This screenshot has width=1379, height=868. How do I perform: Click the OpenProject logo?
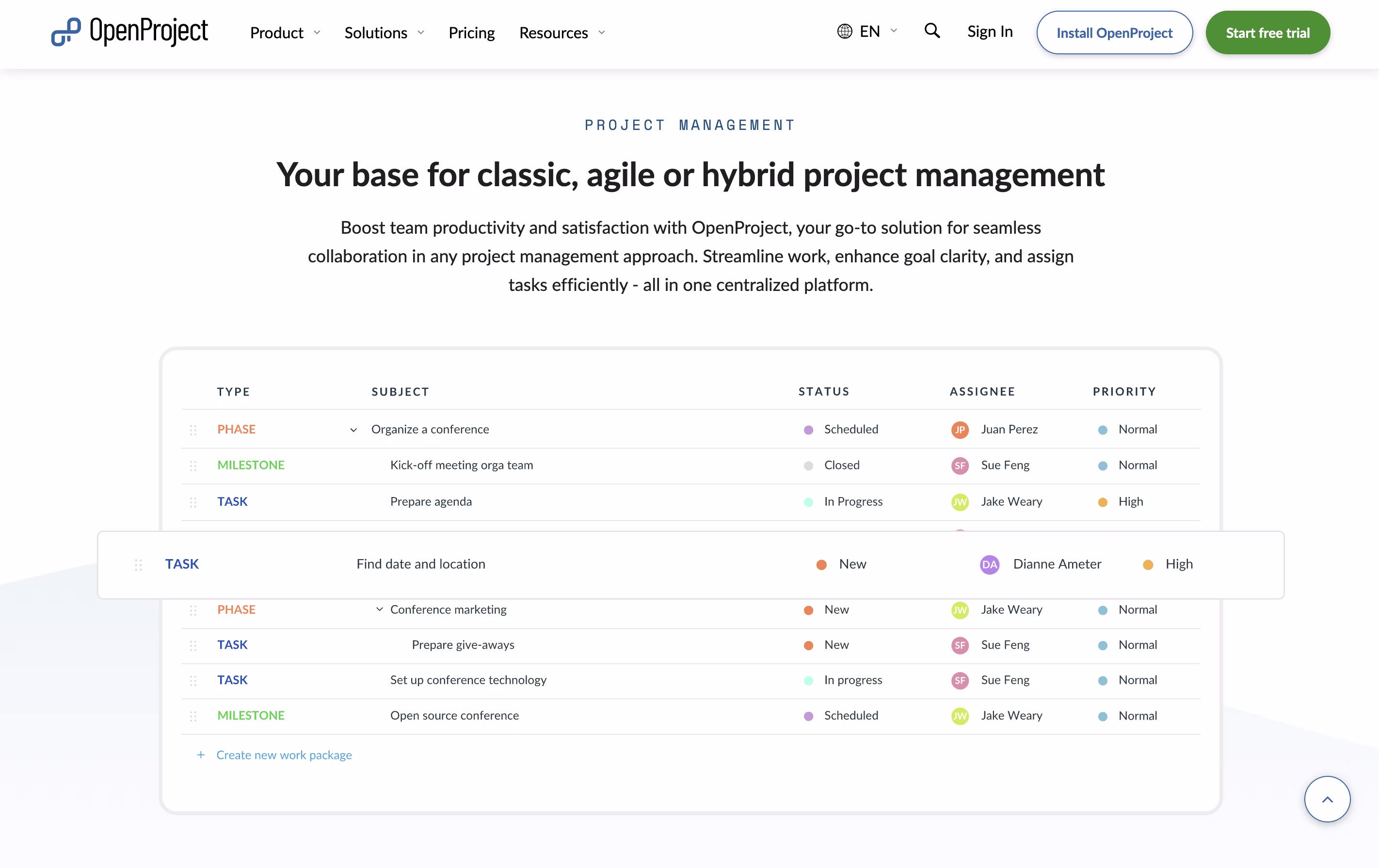[129, 32]
